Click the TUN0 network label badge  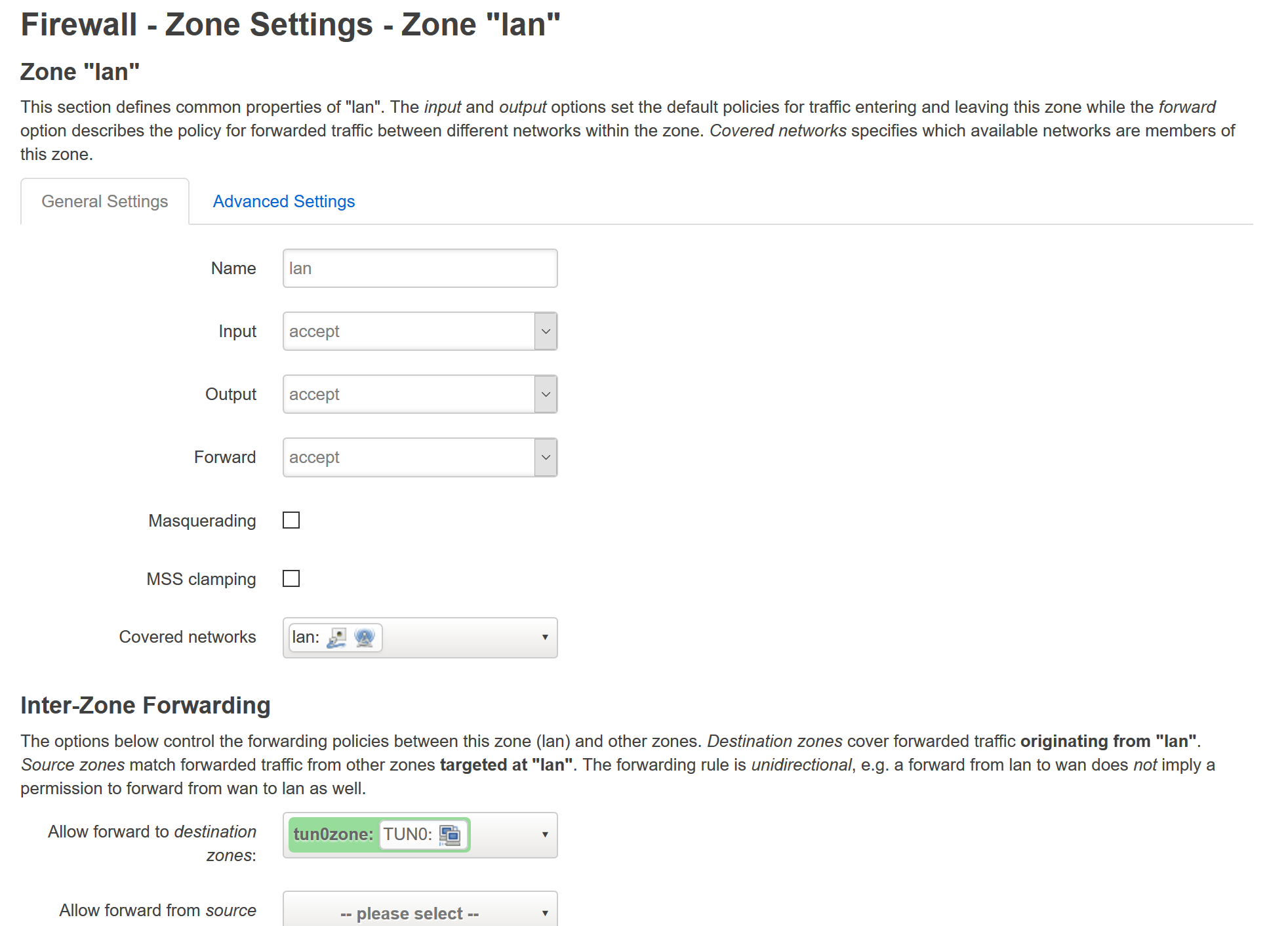pyautogui.click(x=407, y=835)
